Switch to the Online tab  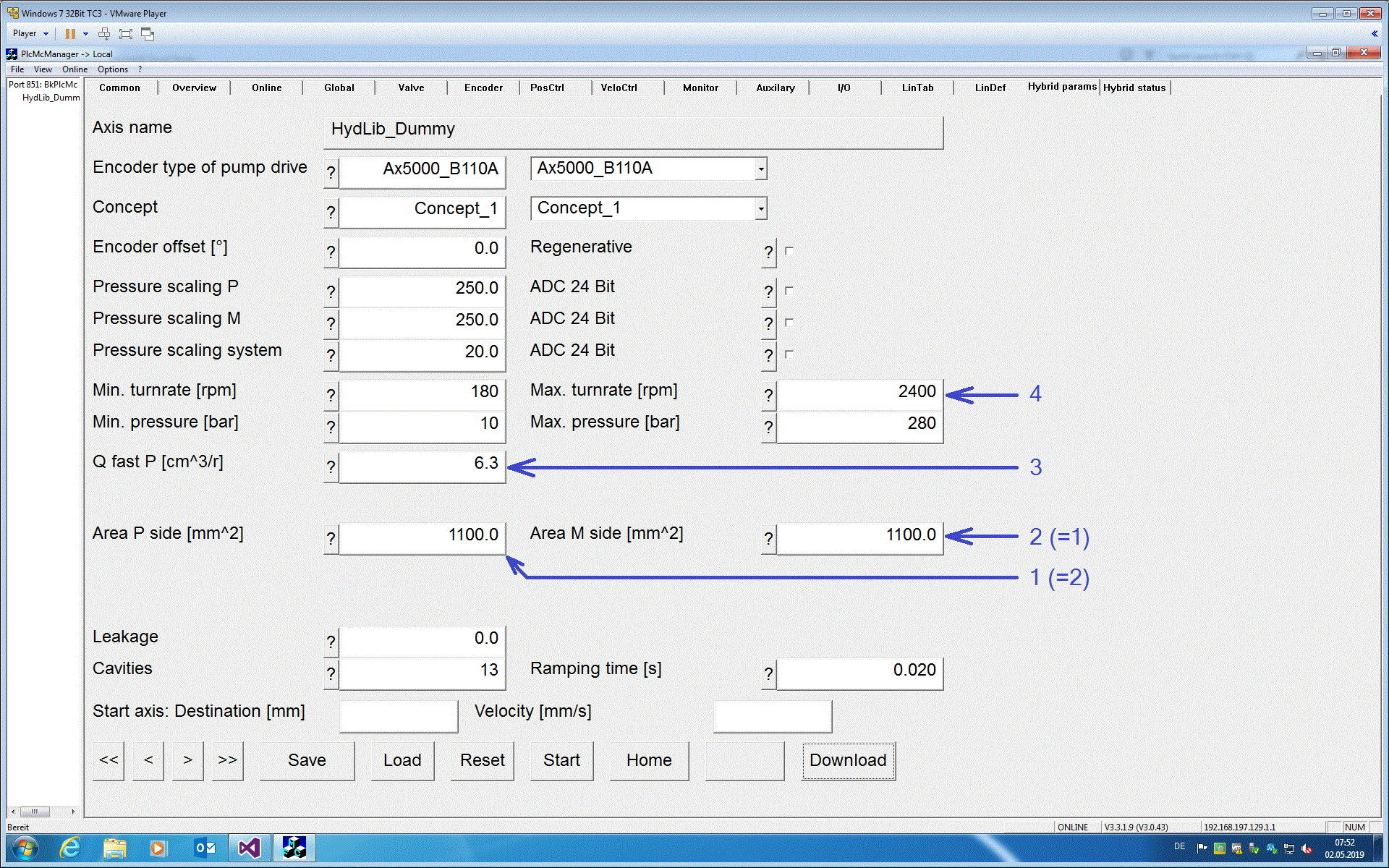[x=266, y=87]
